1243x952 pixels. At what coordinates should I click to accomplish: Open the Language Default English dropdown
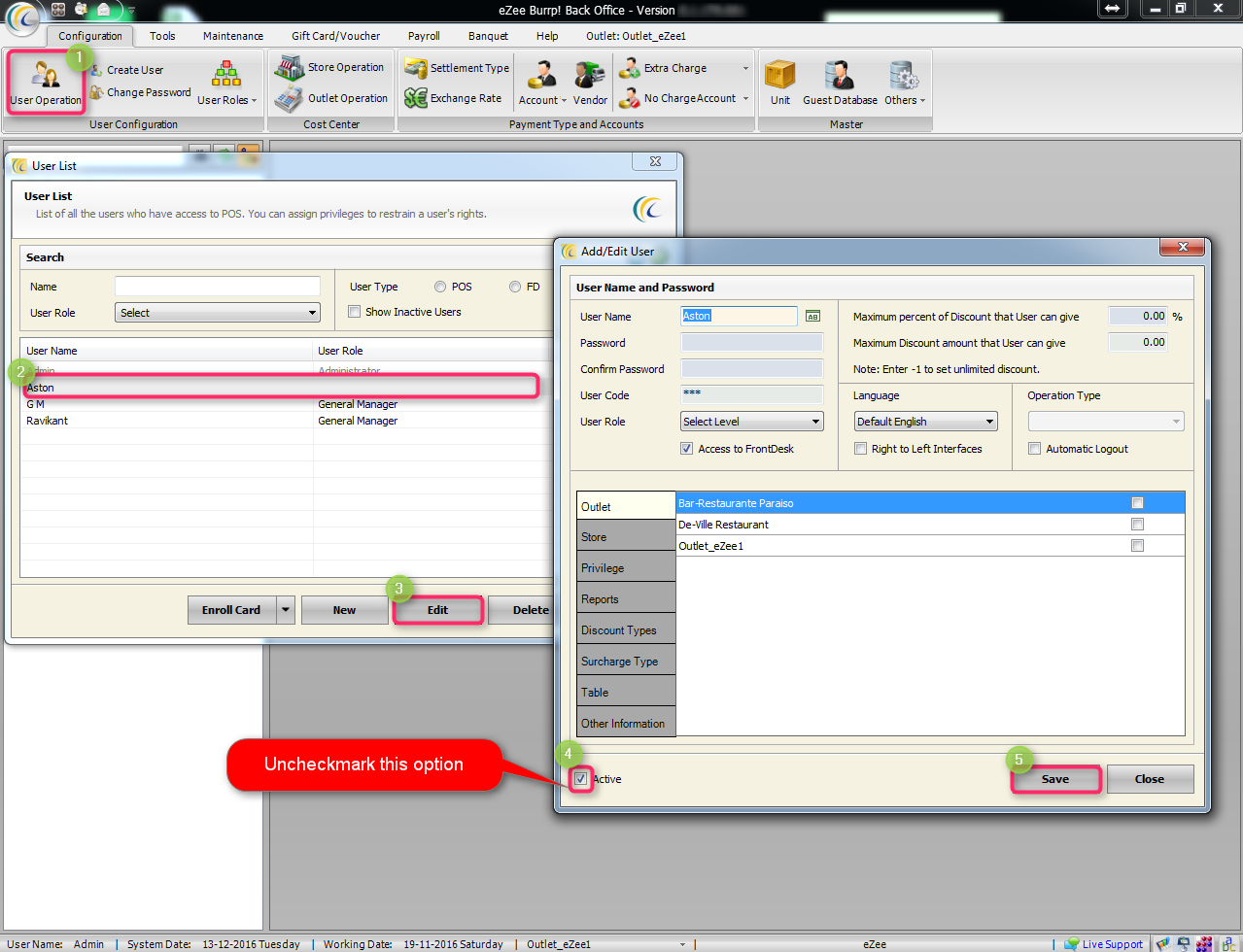[x=925, y=422]
